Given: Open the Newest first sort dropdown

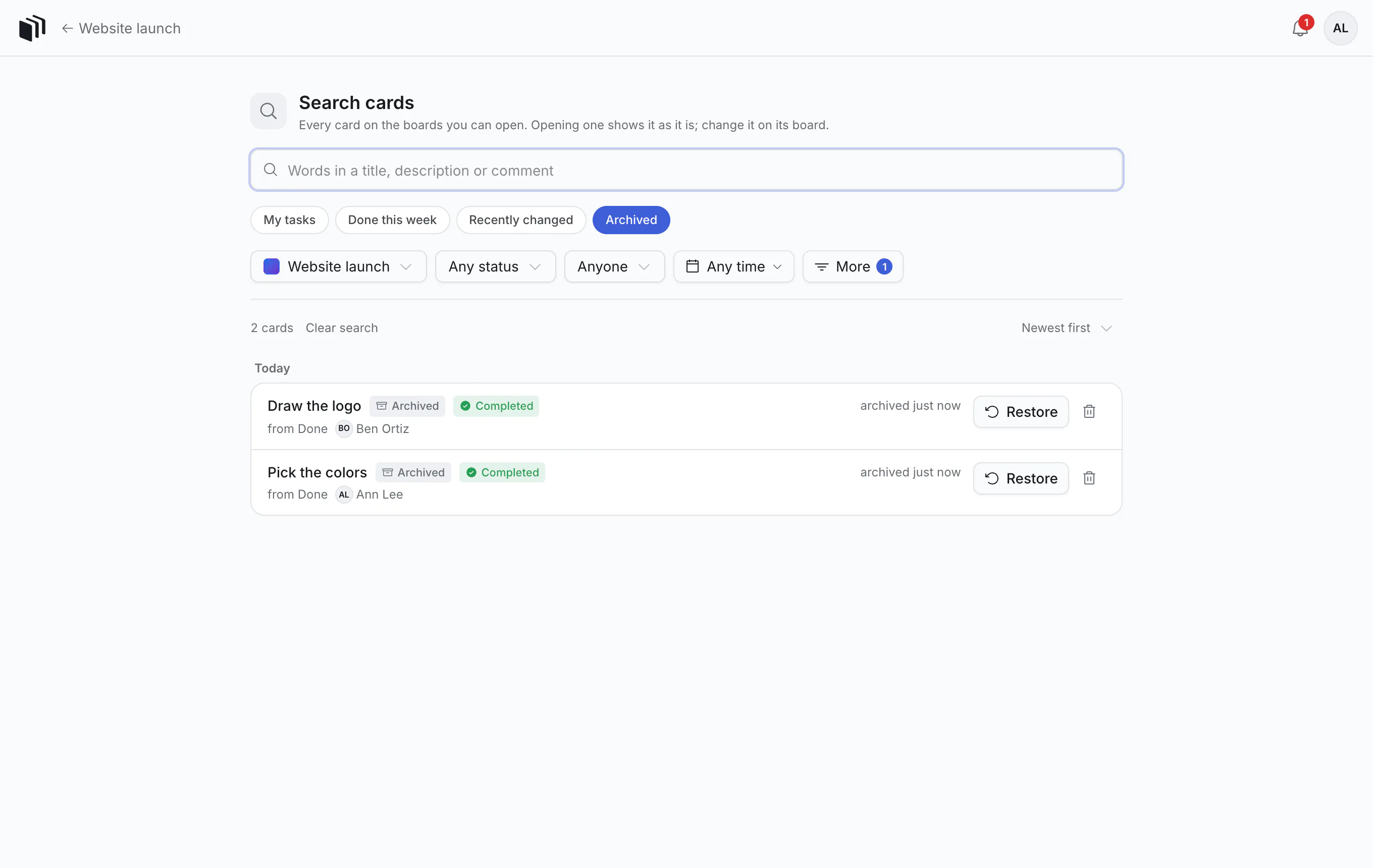Looking at the screenshot, I should point(1066,328).
